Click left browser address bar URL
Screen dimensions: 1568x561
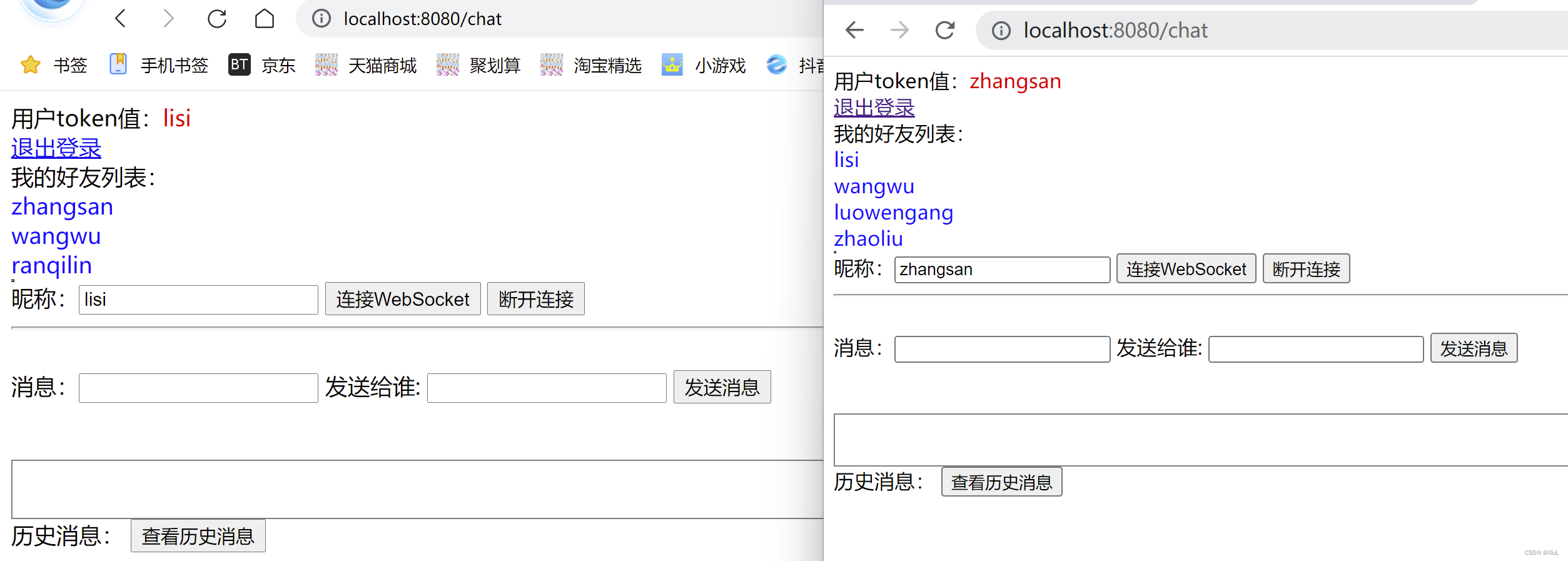point(422,19)
